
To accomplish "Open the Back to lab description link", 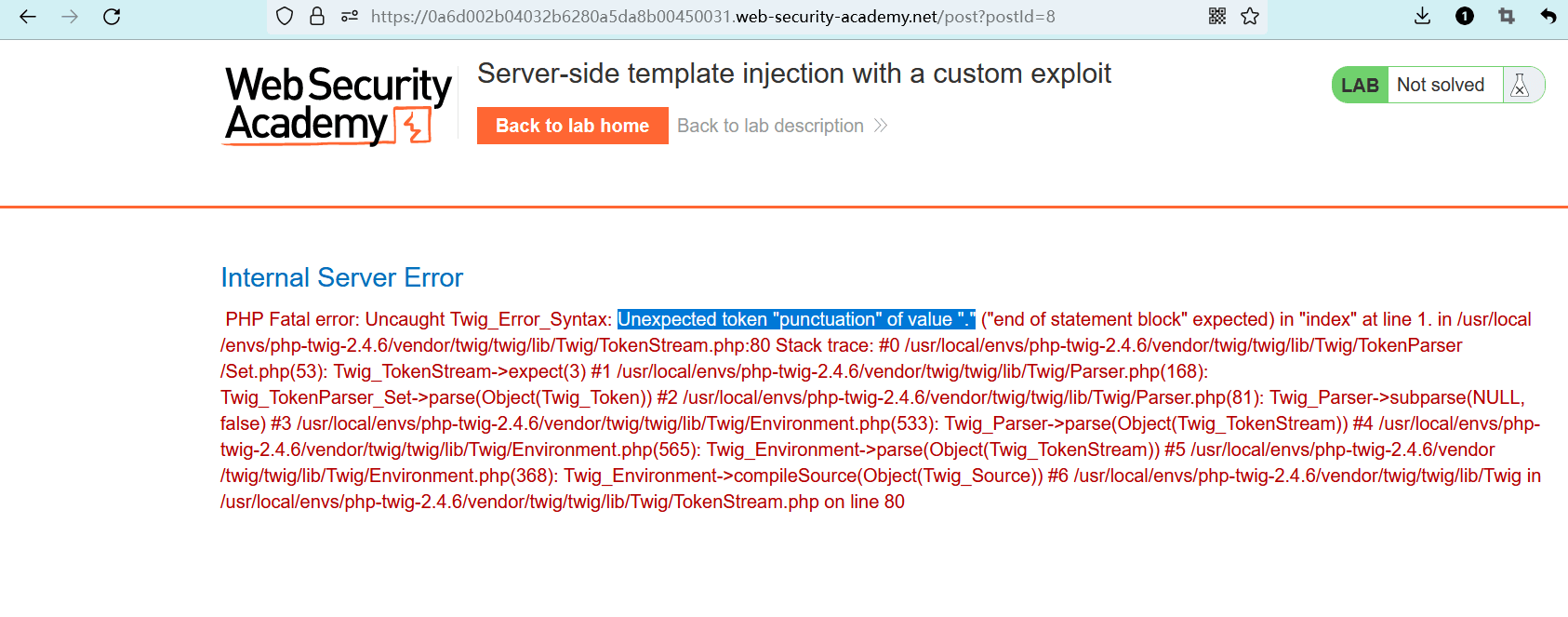I will coord(770,126).
